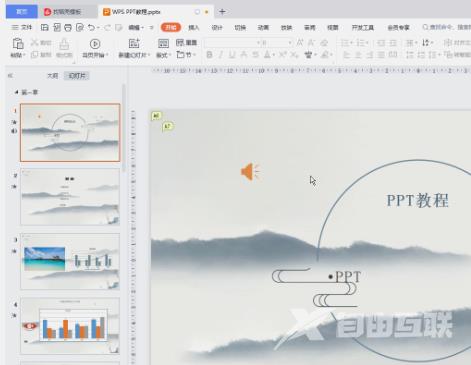
Task: Open the File menu button
Action: [22, 28]
